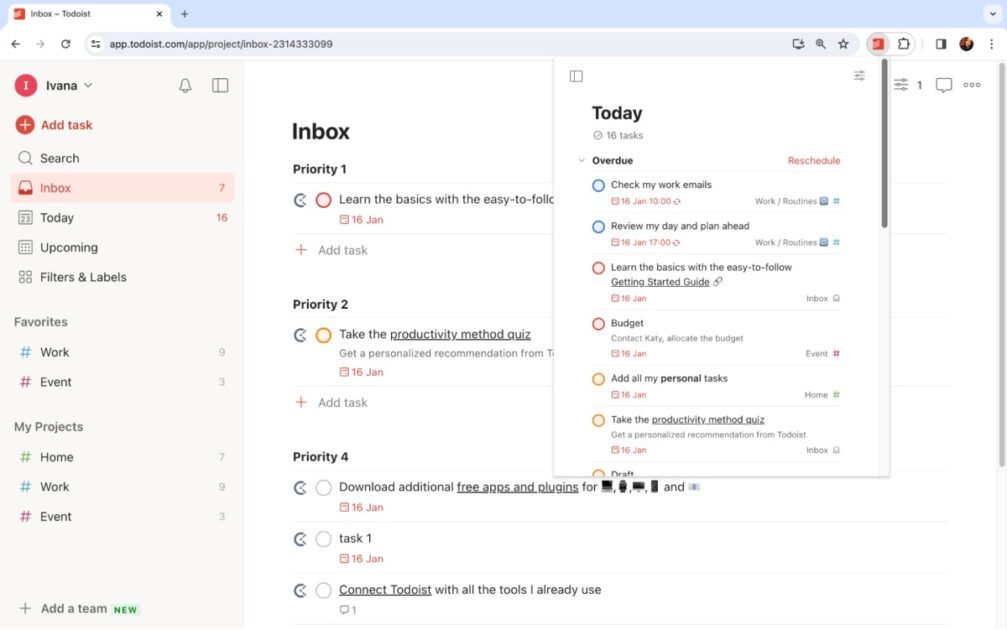Open the Add task composer

click(54, 124)
